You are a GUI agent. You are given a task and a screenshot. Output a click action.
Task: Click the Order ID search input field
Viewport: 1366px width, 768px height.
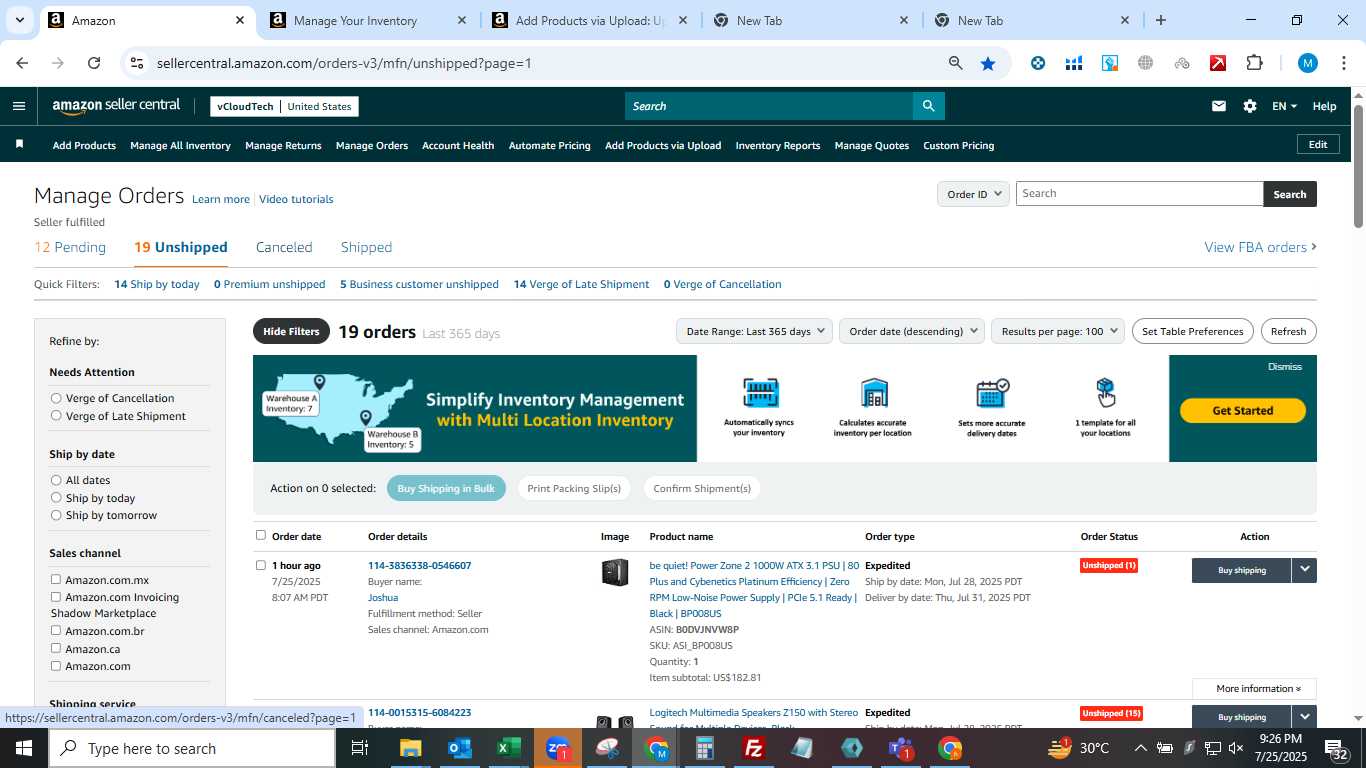pyautogui.click(x=1140, y=194)
